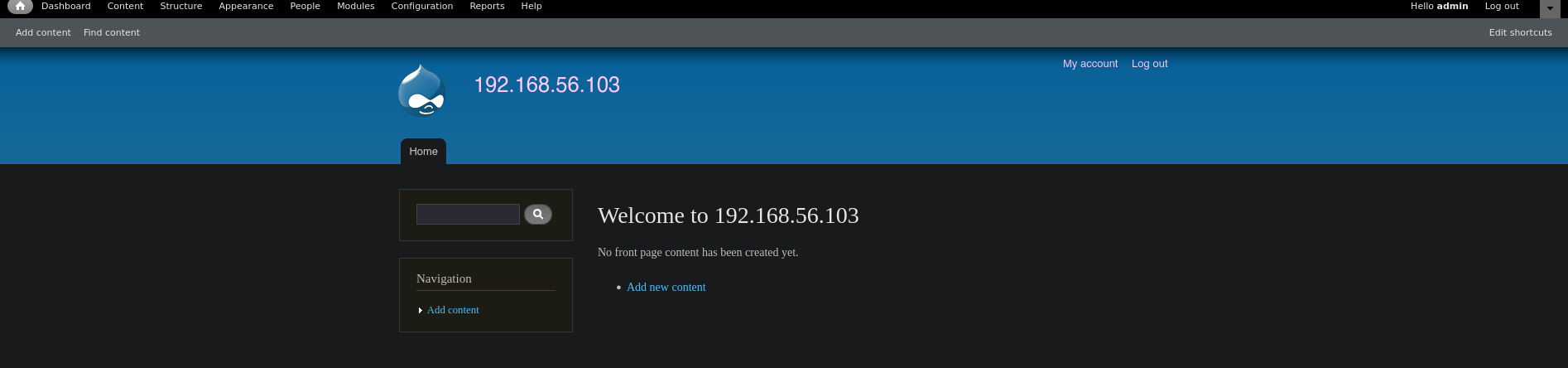Click the home icon in admin toolbar
This screenshot has width=1568, height=368.
(20, 6)
